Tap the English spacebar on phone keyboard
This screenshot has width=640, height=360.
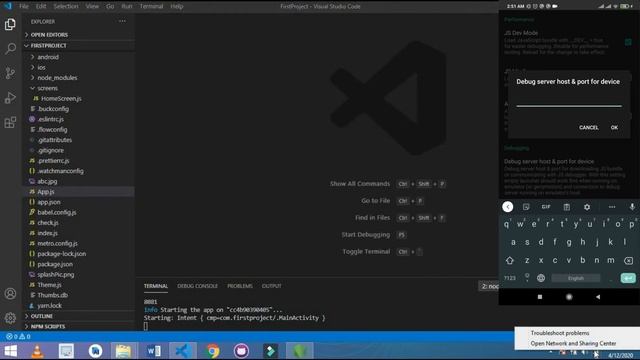click(x=576, y=278)
